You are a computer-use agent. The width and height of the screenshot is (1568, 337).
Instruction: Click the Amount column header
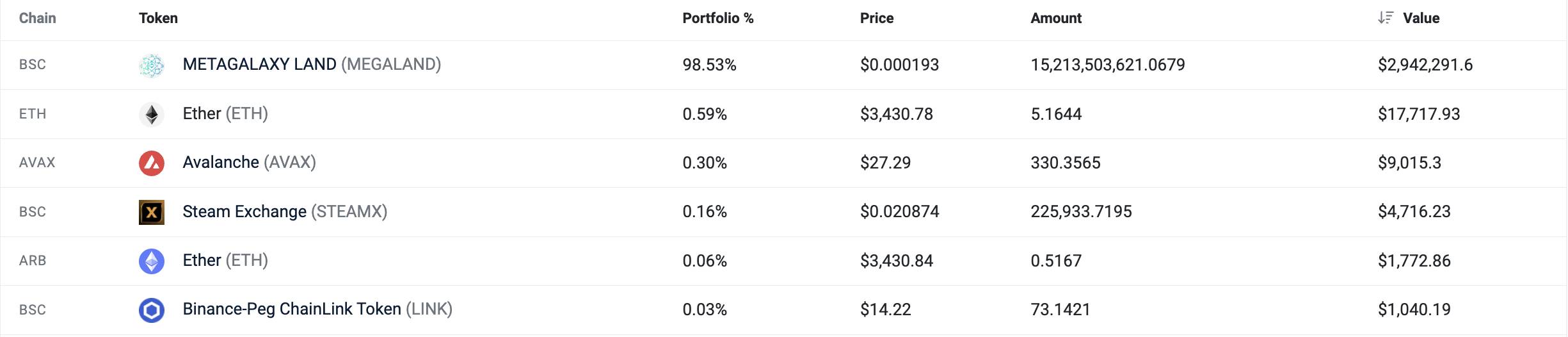click(x=1056, y=18)
